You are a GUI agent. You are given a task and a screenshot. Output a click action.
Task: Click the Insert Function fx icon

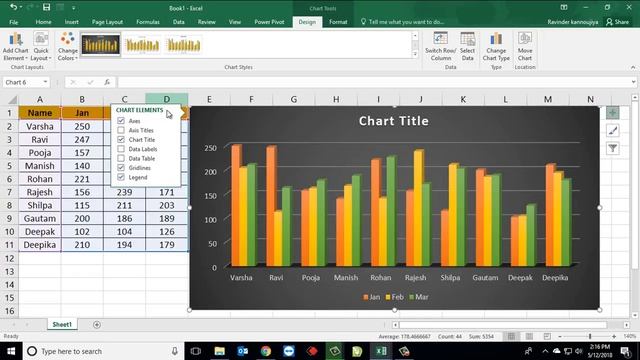click(107, 82)
